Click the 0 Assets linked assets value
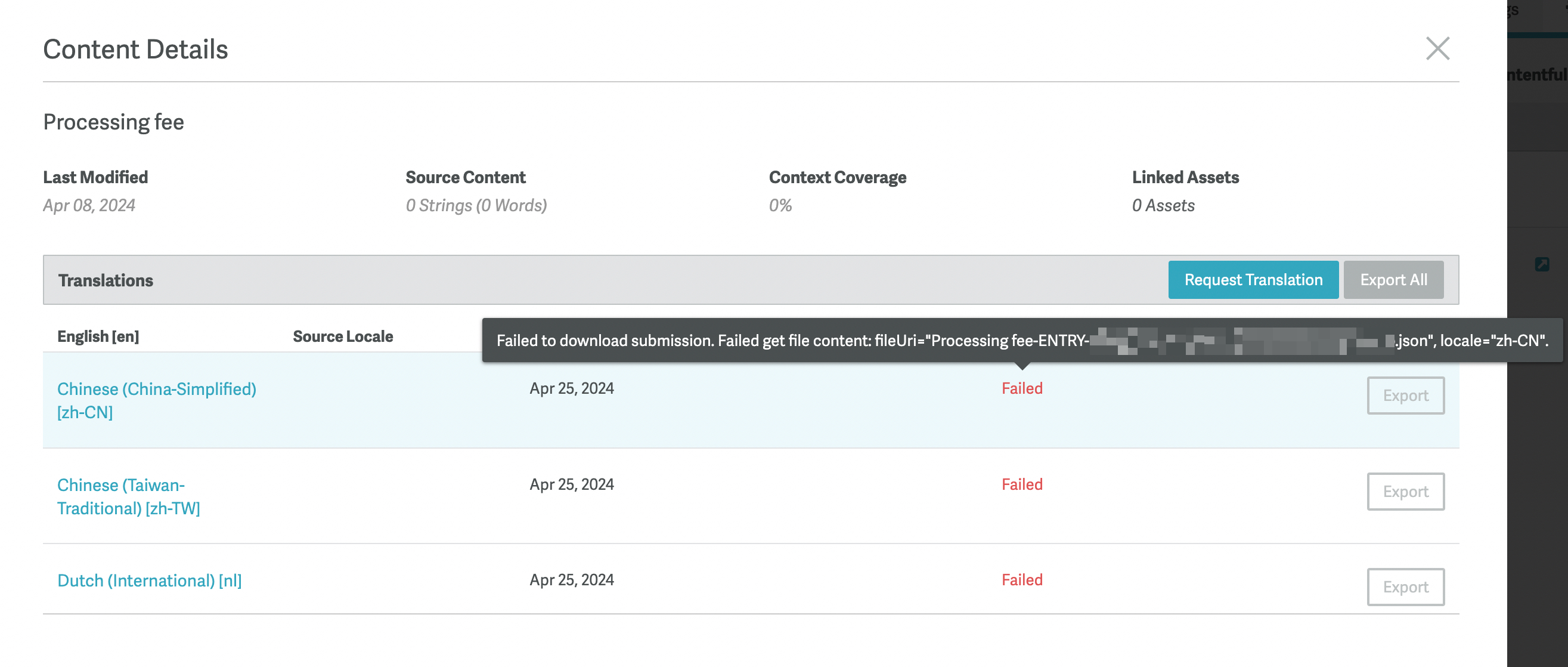Viewport: 1568px width, 667px height. click(x=1163, y=205)
